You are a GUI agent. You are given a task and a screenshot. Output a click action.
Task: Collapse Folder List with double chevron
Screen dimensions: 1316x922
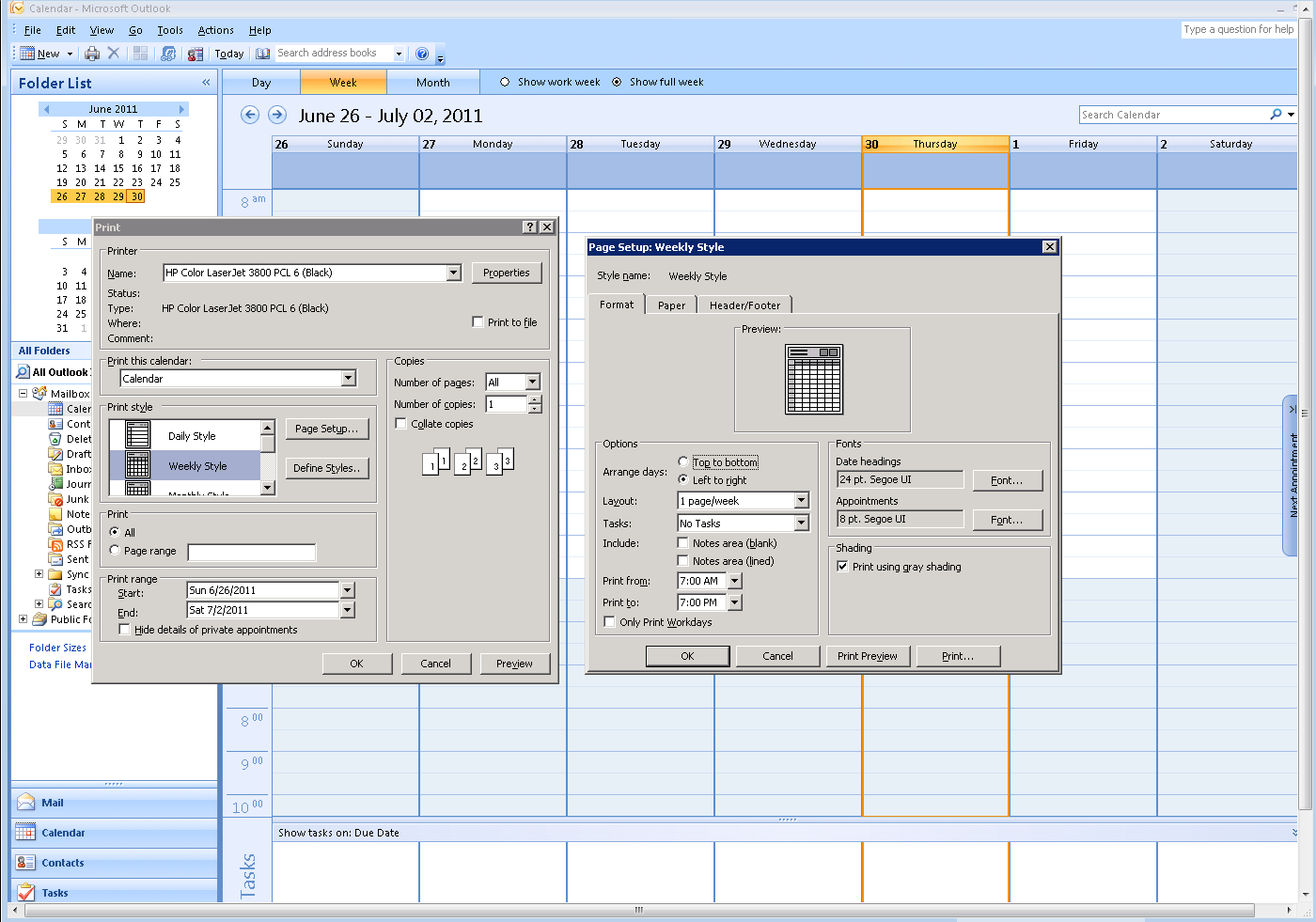pos(206,83)
